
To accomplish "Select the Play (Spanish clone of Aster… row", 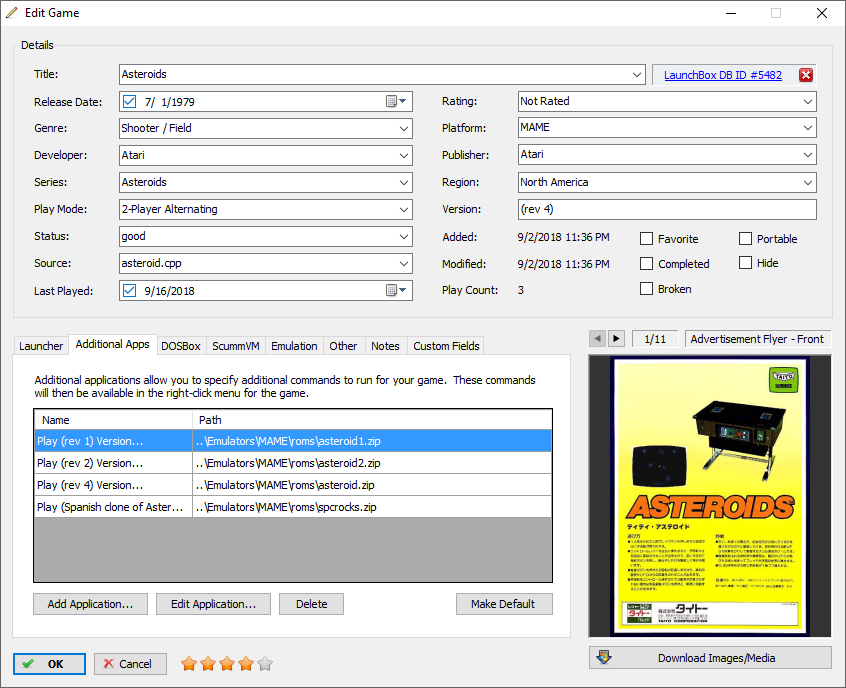I will (293, 507).
